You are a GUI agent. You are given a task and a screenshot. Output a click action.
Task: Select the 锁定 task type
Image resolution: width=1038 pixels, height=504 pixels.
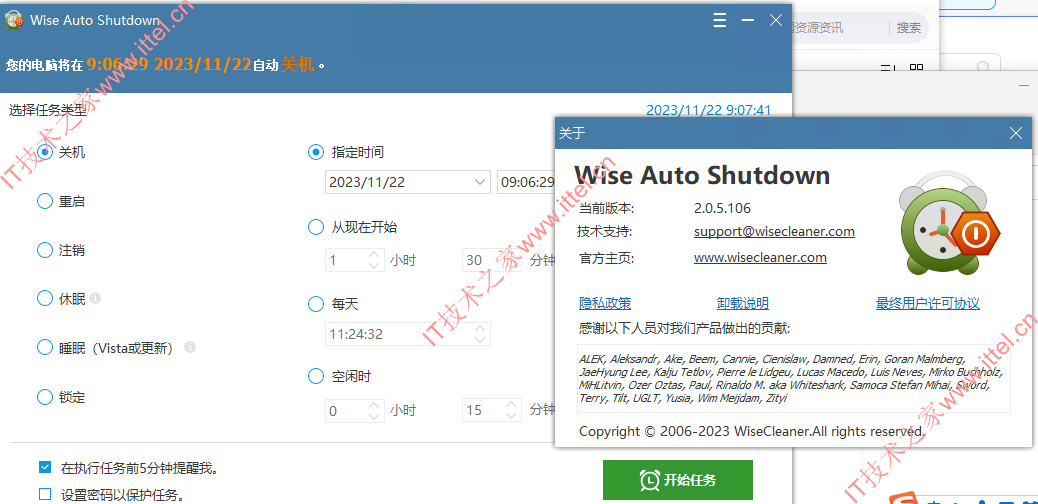pos(44,397)
